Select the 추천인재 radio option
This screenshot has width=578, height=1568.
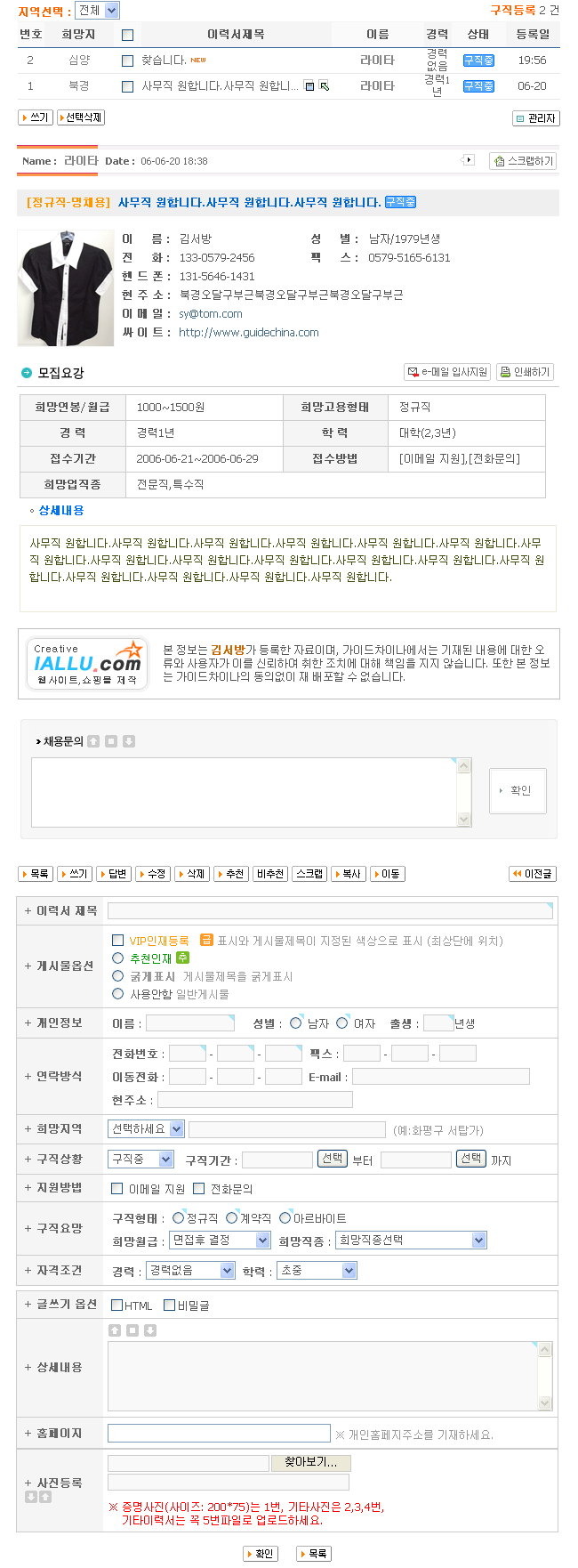pos(118,958)
